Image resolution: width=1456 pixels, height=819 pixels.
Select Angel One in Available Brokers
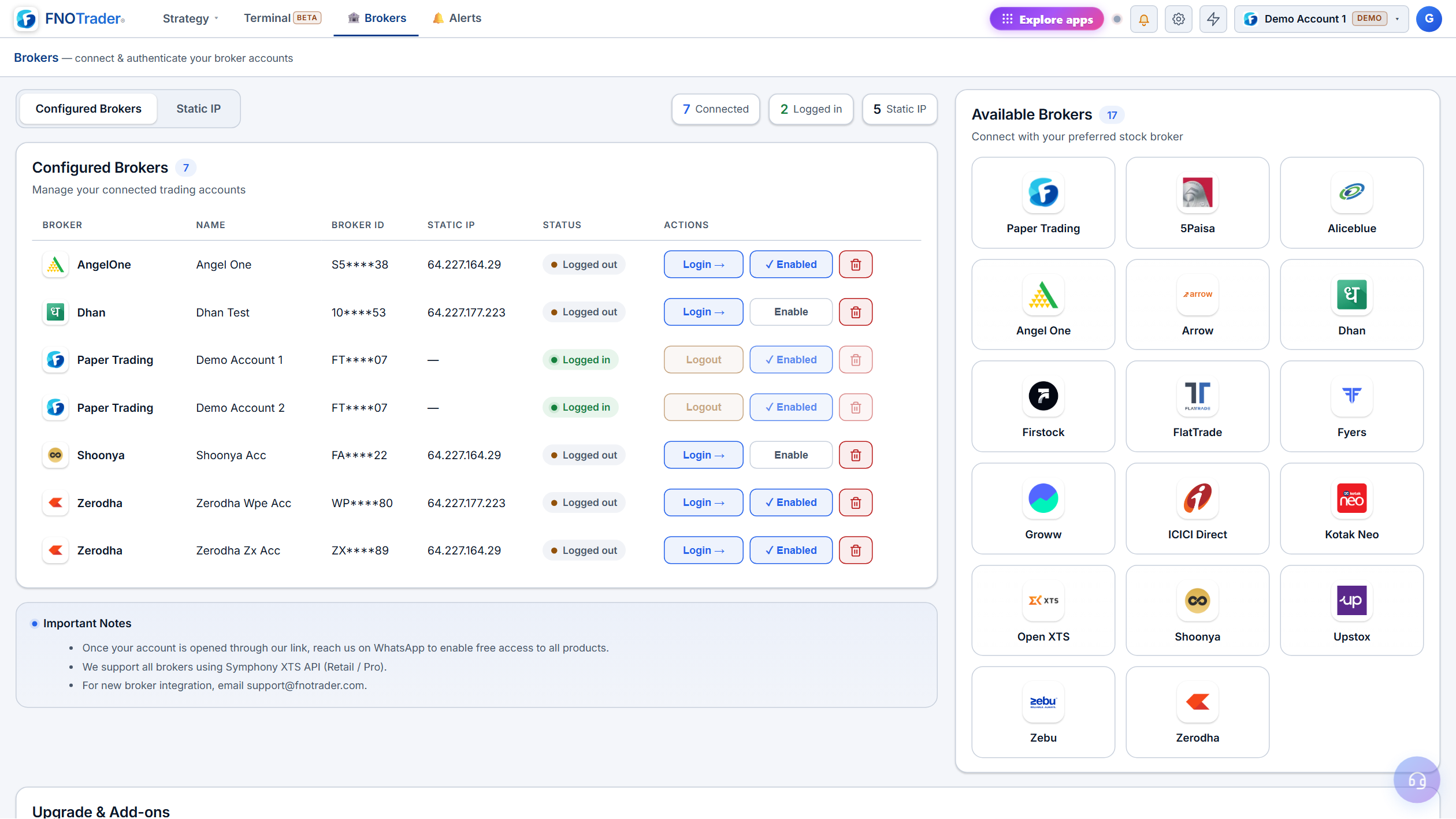pos(1043,304)
